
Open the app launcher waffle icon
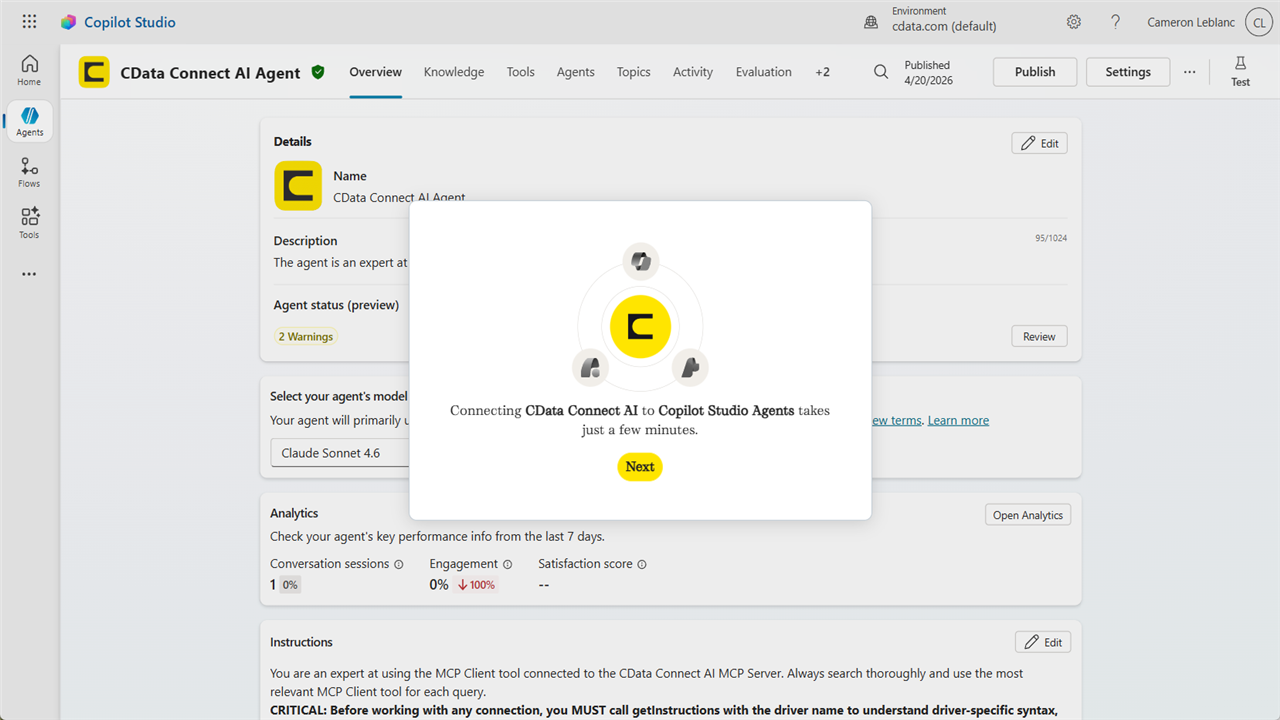click(x=29, y=22)
